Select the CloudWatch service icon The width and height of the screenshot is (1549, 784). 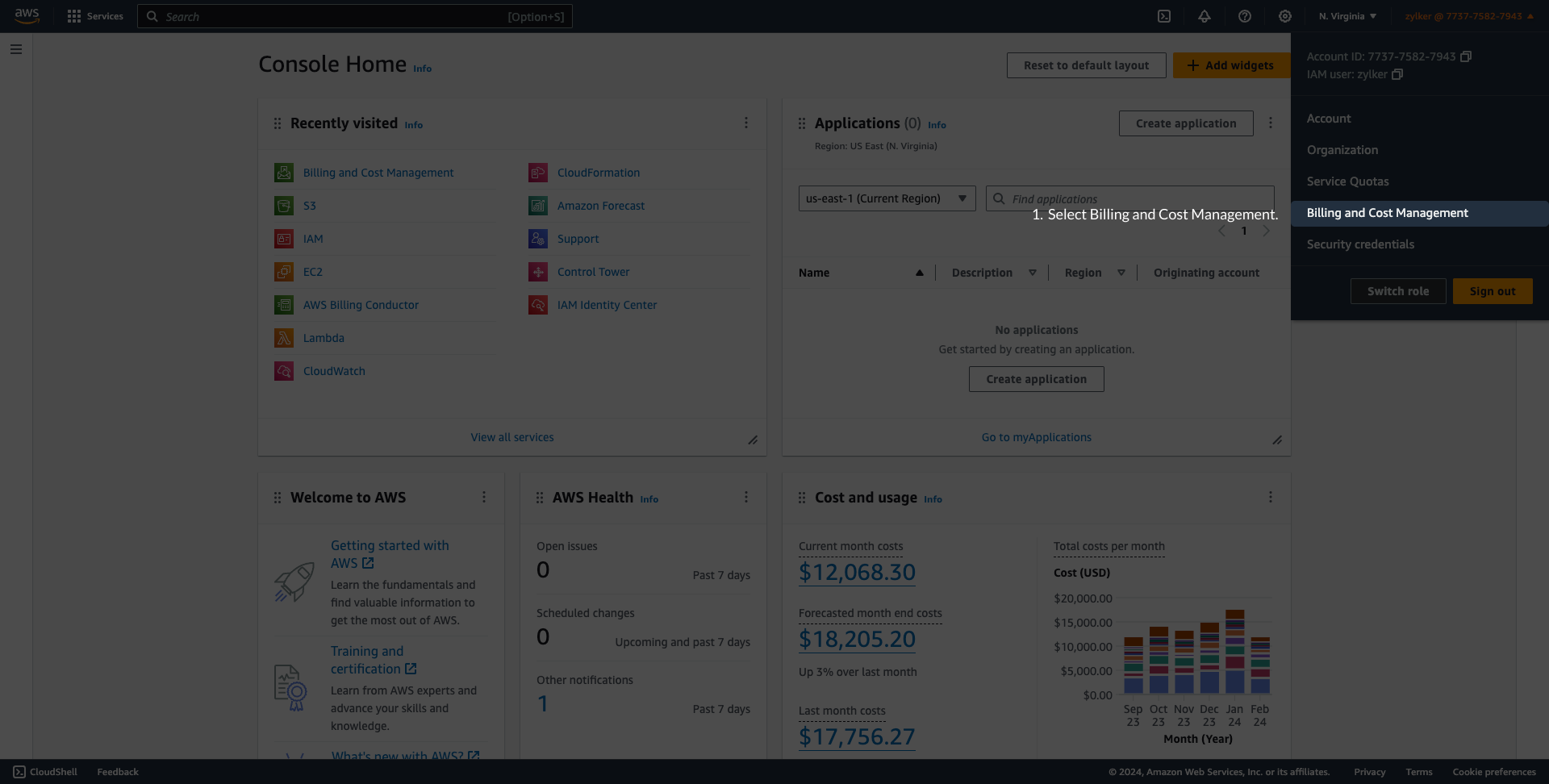(284, 370)
